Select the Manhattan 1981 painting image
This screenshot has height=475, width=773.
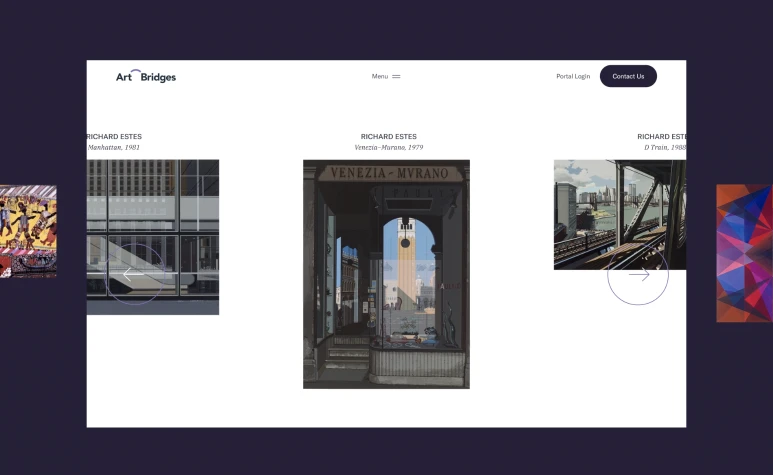(153, 237)
